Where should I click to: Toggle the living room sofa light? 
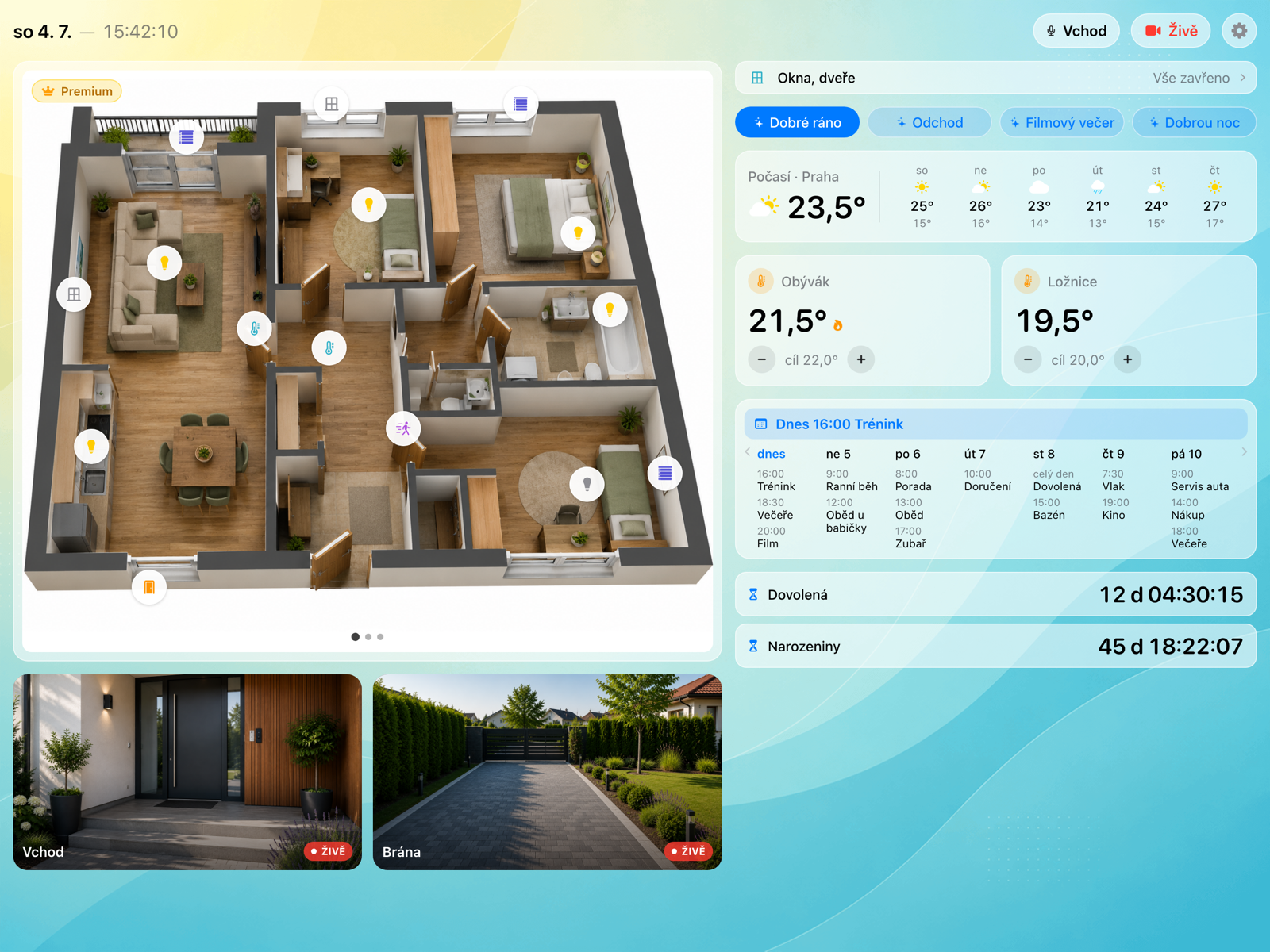[x=164, y=263]
